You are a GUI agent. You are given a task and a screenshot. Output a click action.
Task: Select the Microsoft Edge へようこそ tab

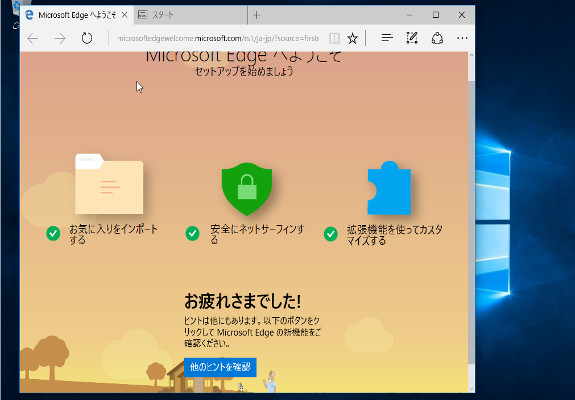77,15
